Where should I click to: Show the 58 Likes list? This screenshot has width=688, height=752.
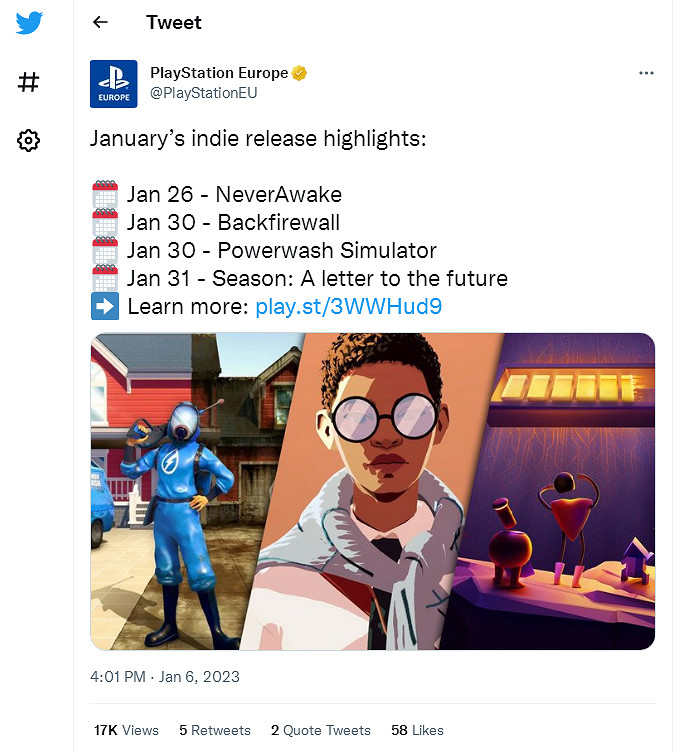tap(418, 730)
